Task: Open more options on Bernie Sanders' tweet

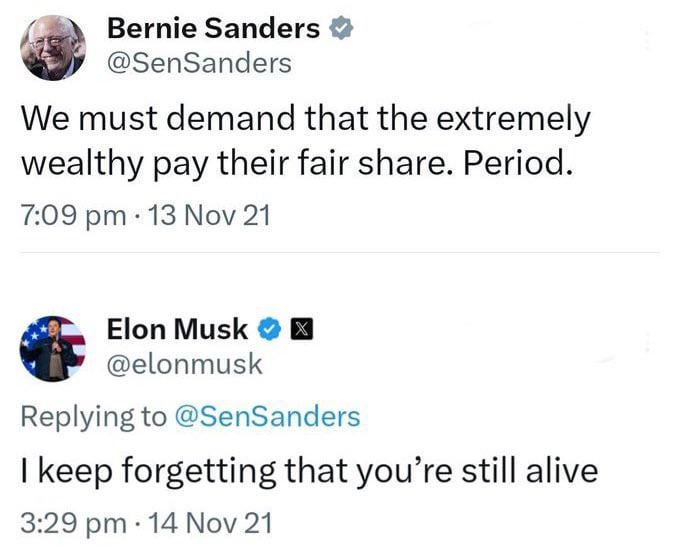Action: coord(647,42)
